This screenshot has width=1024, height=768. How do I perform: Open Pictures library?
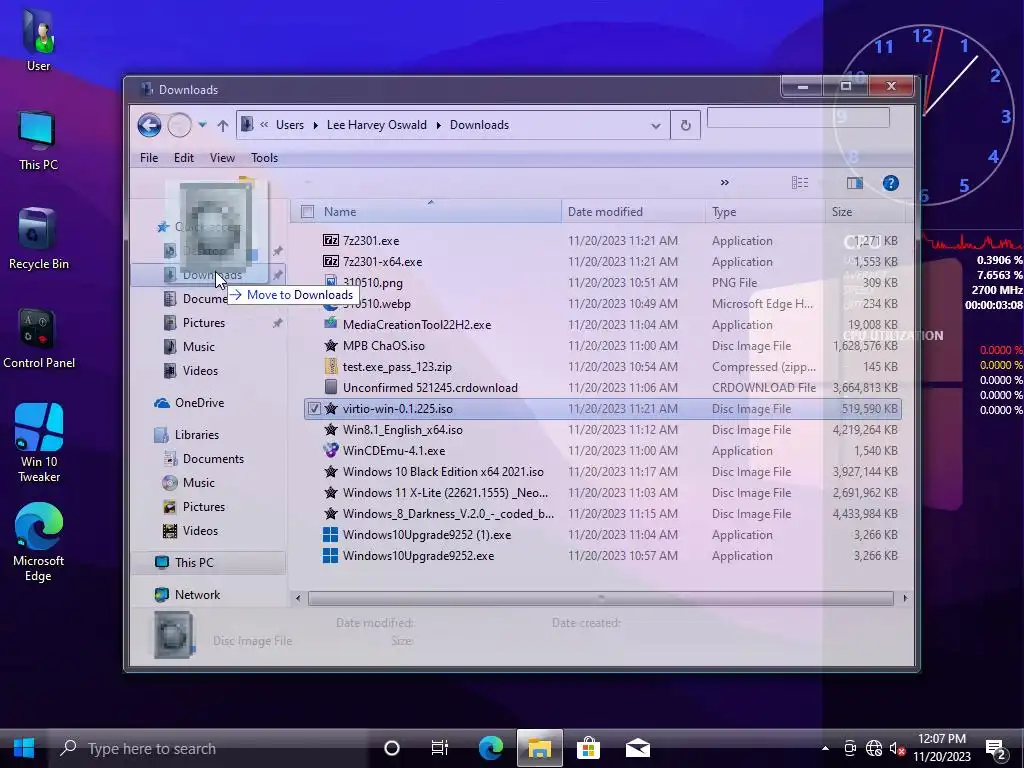[x=204, y=507]
